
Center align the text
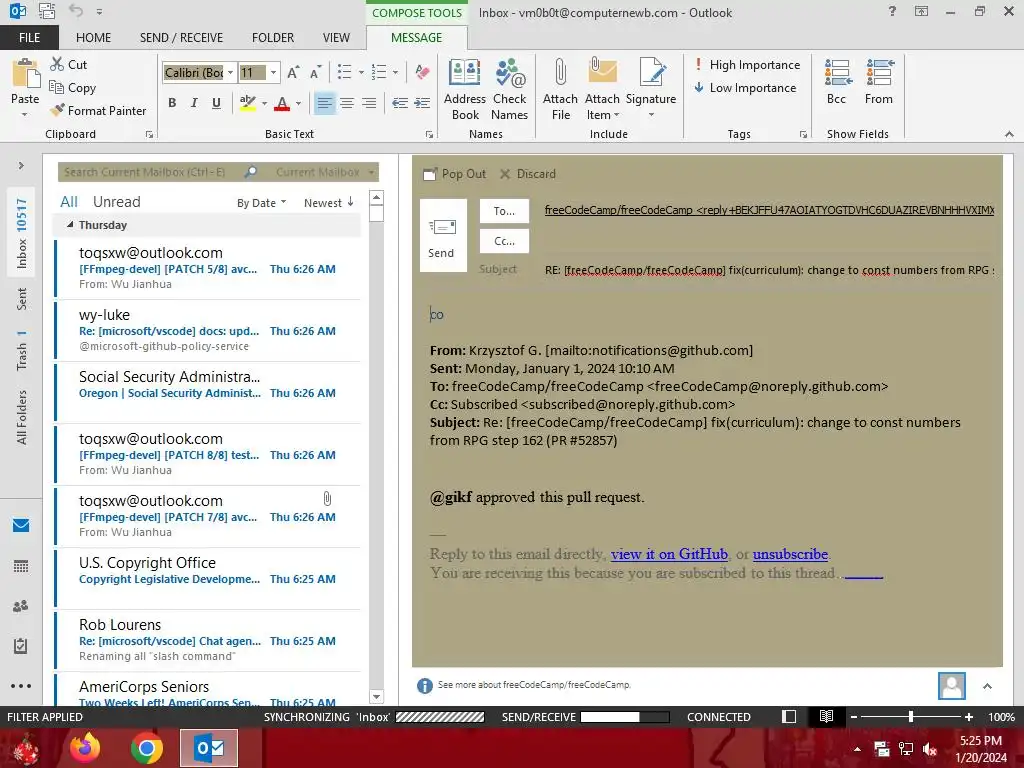coord(347,103)
